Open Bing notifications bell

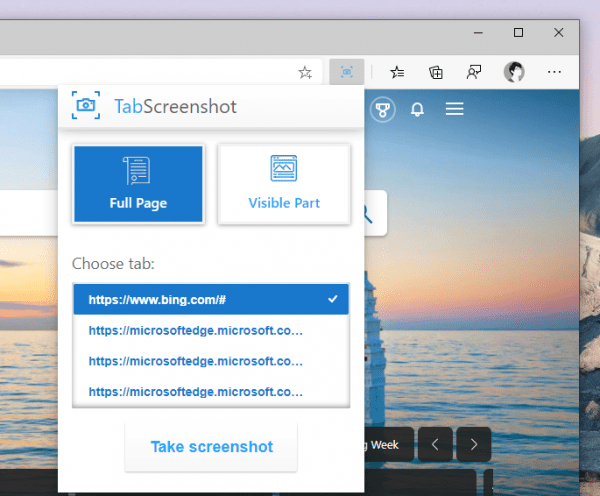[417, 109]
